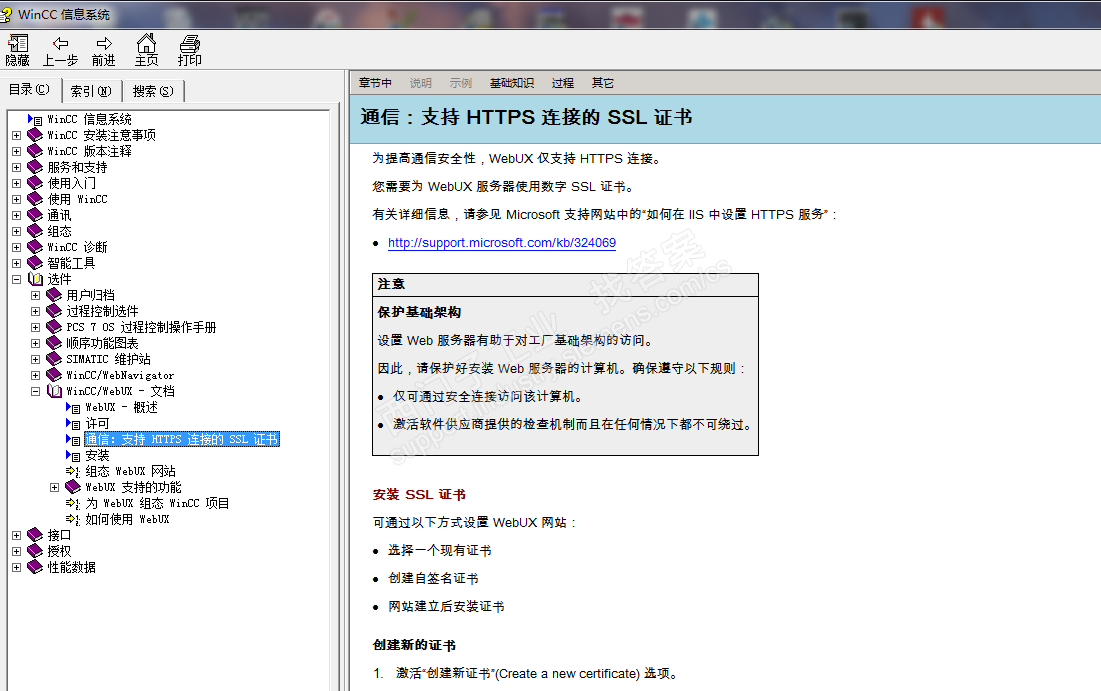Expand the 使用 WinCC tree node
Viewport: 1101px width, 691px height.
click(17, 199)
